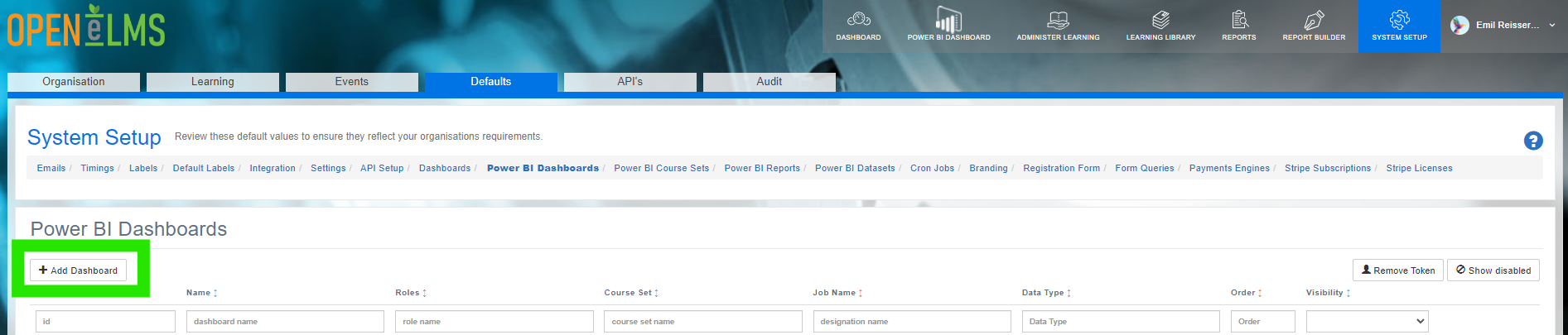
Task: Click the Emil Reisser user avatar
Action: click(1459, 26)
